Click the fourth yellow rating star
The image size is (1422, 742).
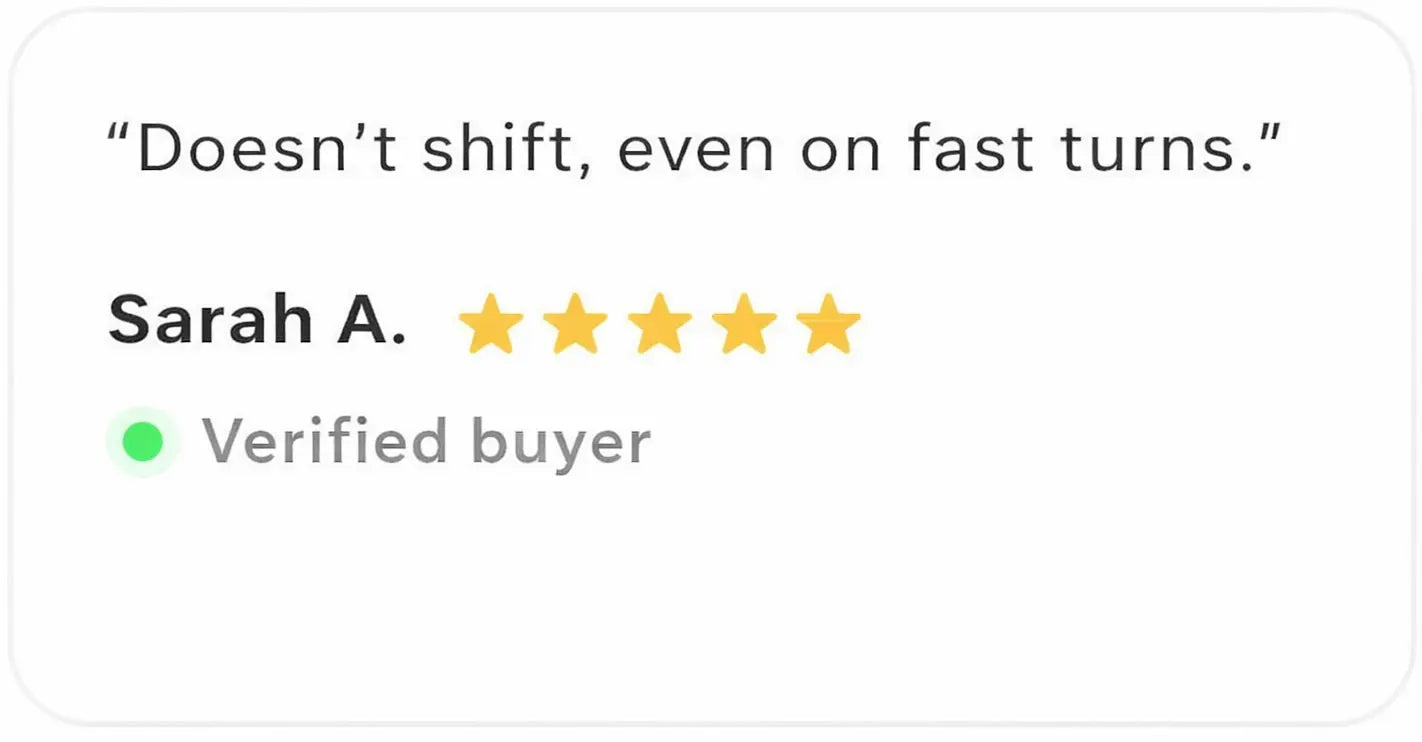(744, 324)
